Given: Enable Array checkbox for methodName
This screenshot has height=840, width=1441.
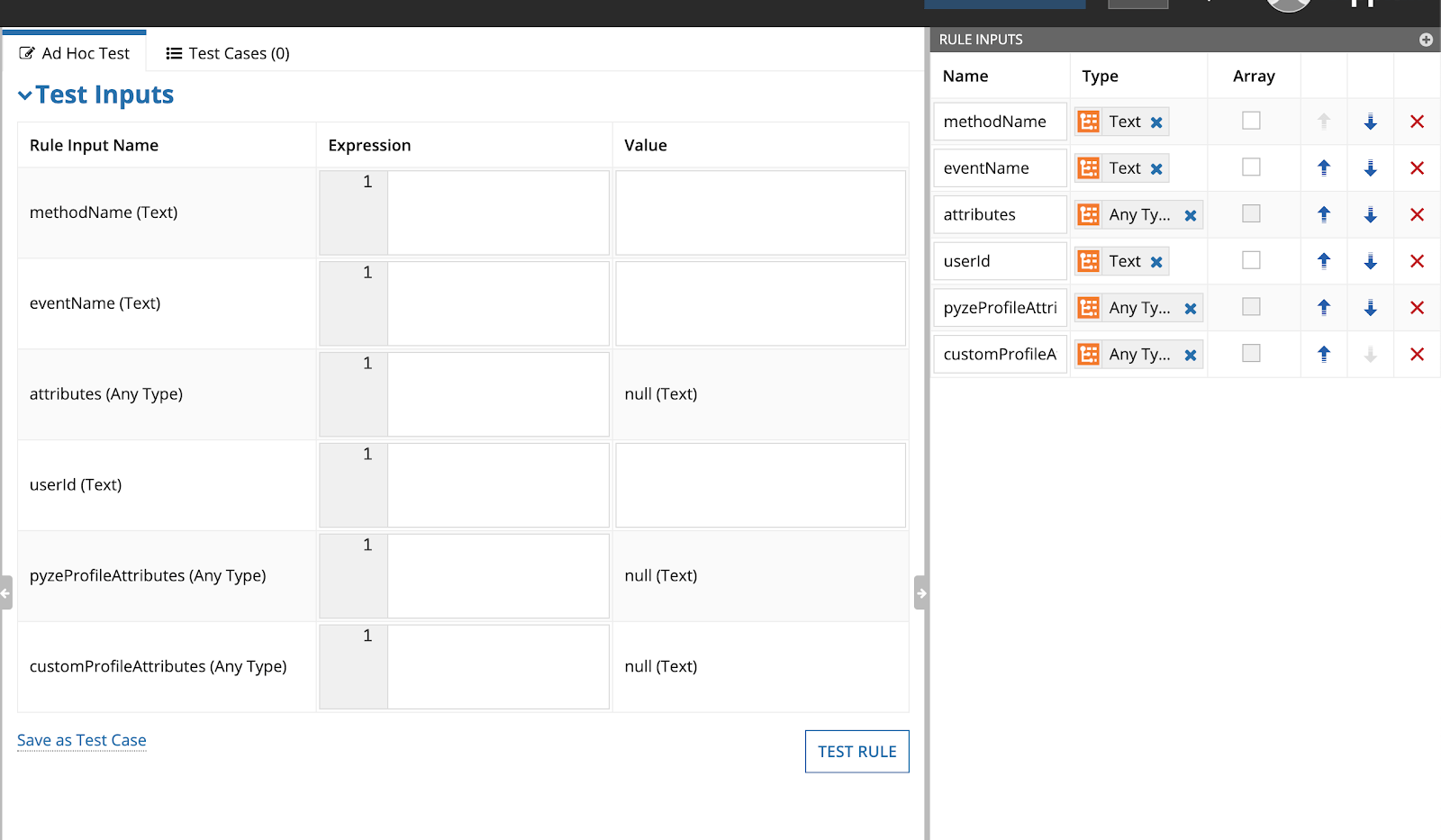Looking at the screenshot, I should pos(1251,121).
